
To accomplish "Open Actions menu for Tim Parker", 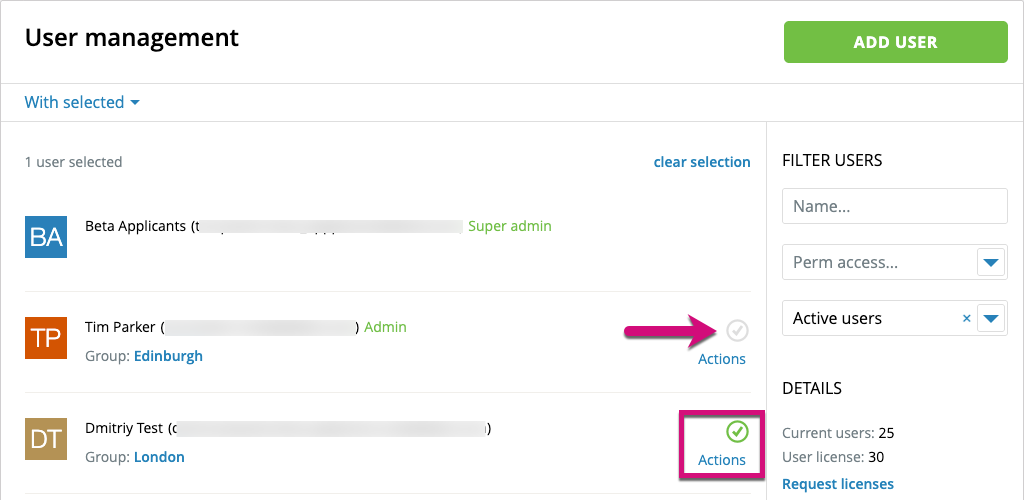I will pyautogui.click(x=722, y=359).
